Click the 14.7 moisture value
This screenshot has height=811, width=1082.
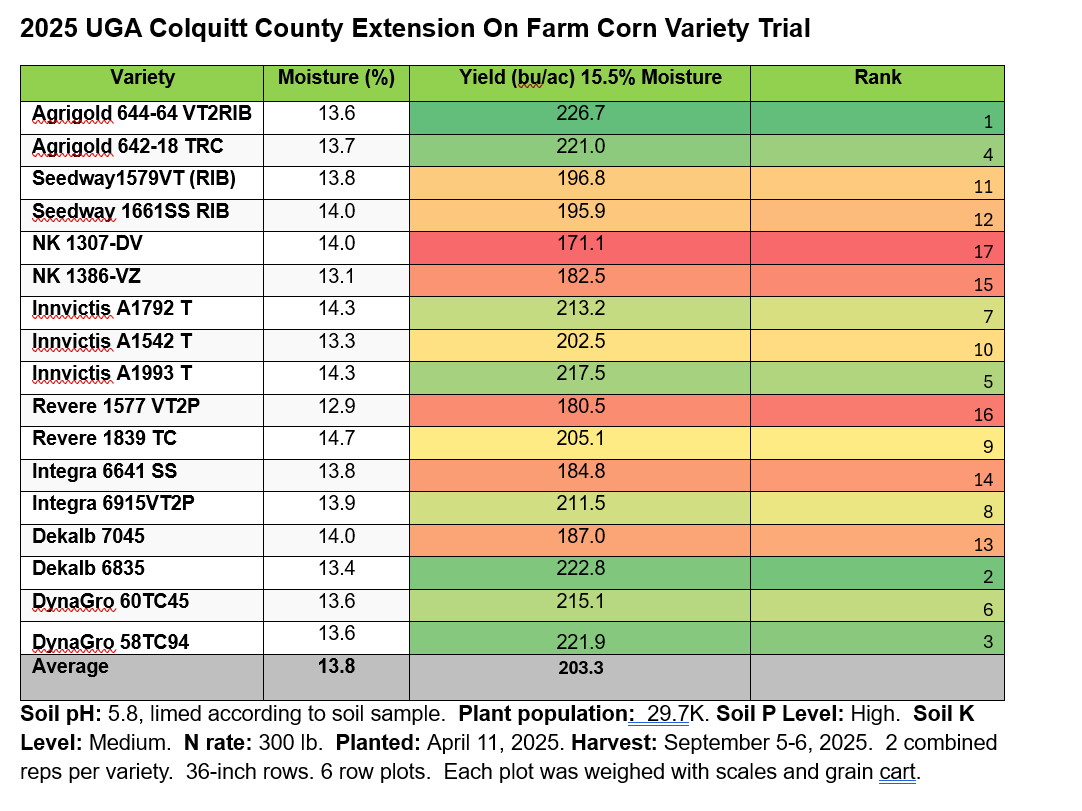[336, 439]
